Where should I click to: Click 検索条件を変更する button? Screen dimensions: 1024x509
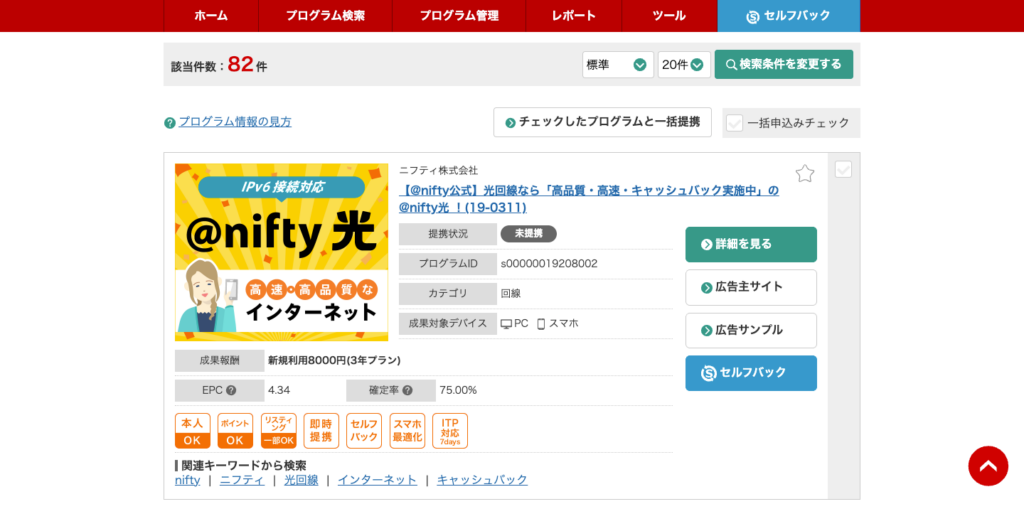click(x=784, y=65)
